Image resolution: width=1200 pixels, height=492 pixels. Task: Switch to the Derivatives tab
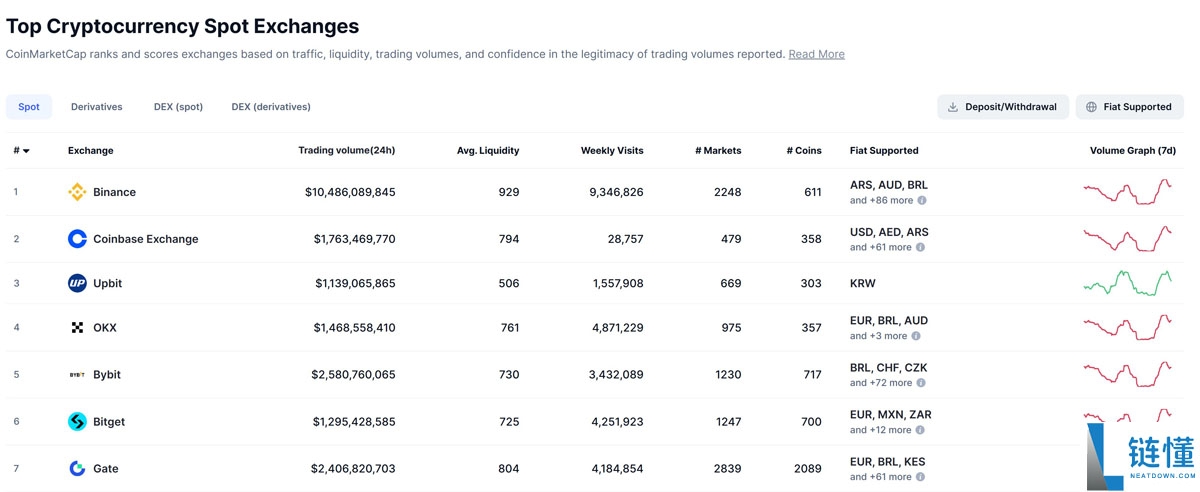pyautogui.click(x=97, y=107)
